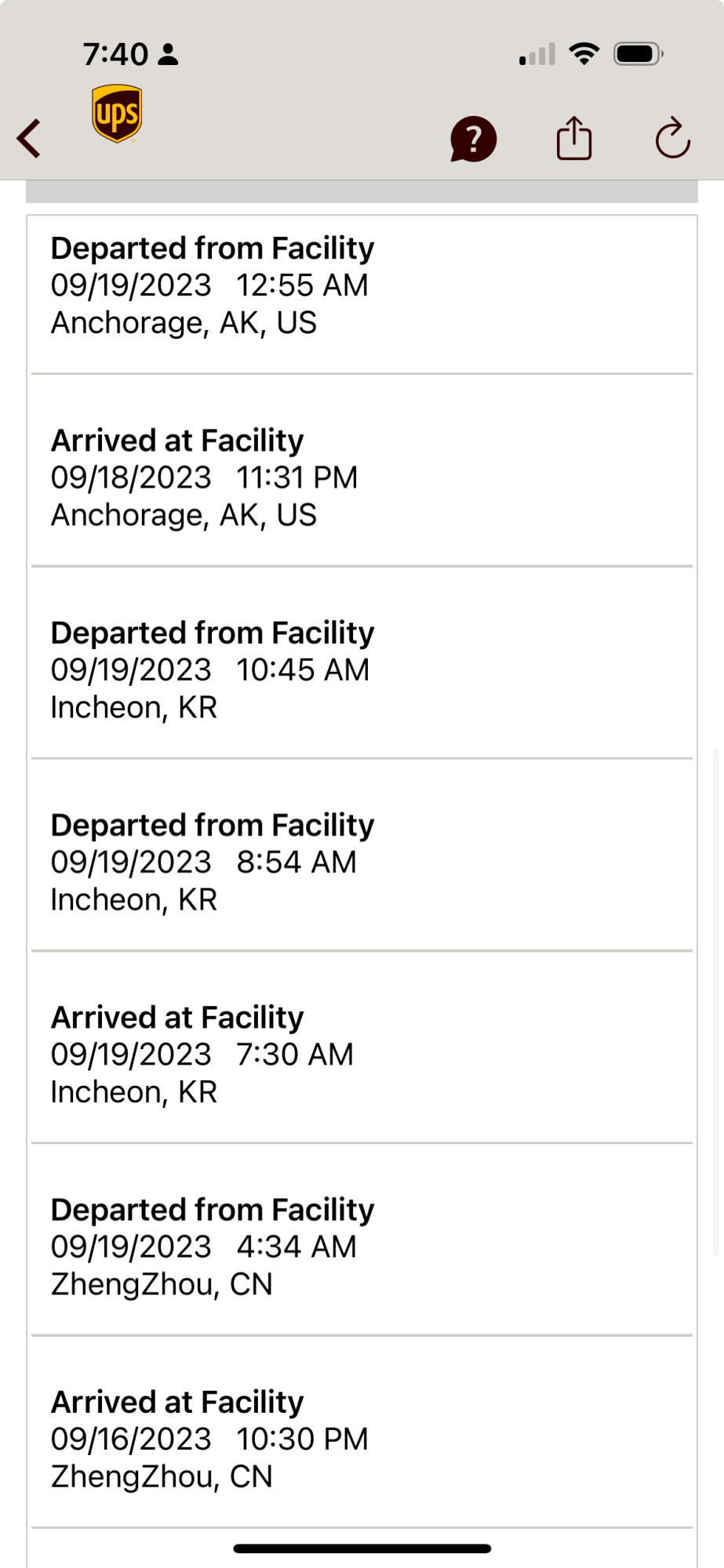The width and height of the screenshot is (724, 1568).
Task: Select Anchorage departure at 12:55 AM entry
Action: click(362, 285)
